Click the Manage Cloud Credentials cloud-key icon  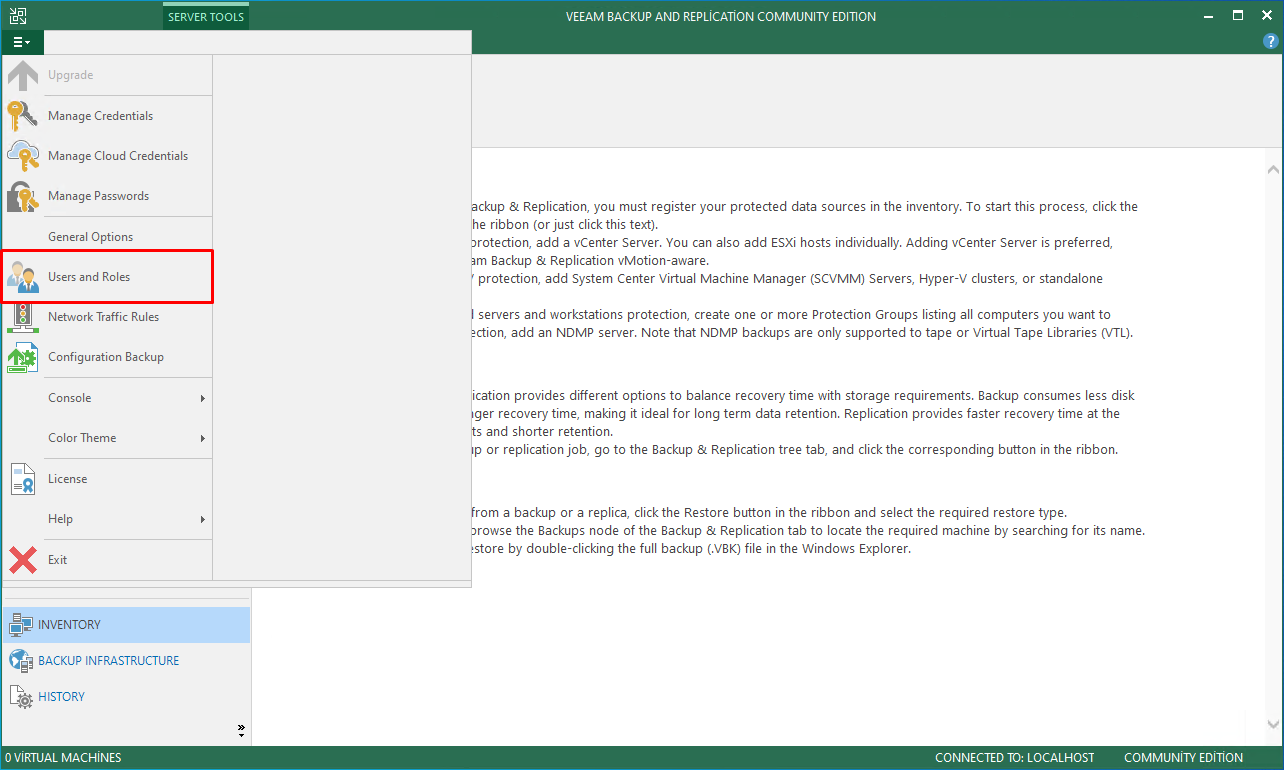pyautogui.click(x=23, y=156)
